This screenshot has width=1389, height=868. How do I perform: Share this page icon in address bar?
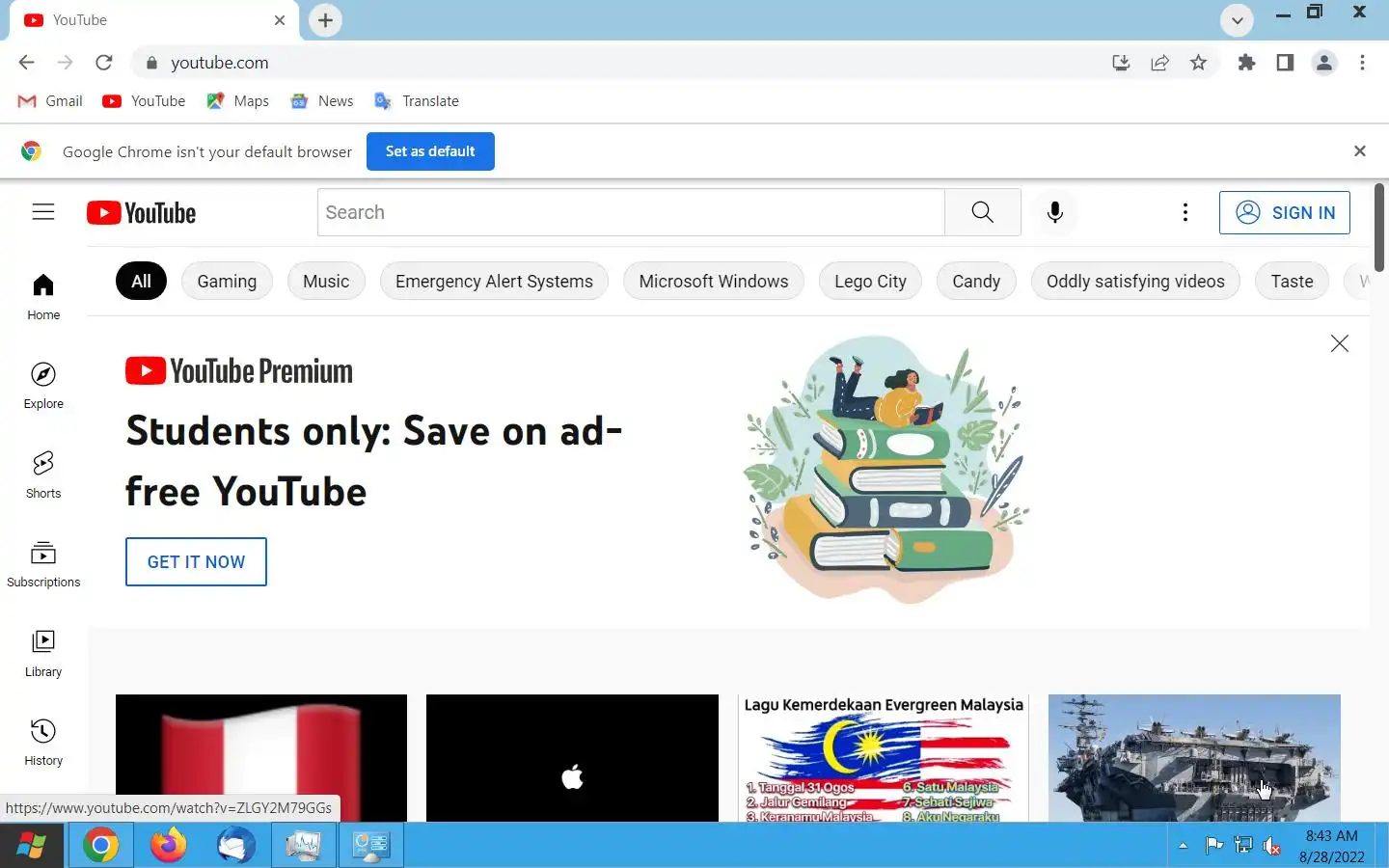point(1159,63)
